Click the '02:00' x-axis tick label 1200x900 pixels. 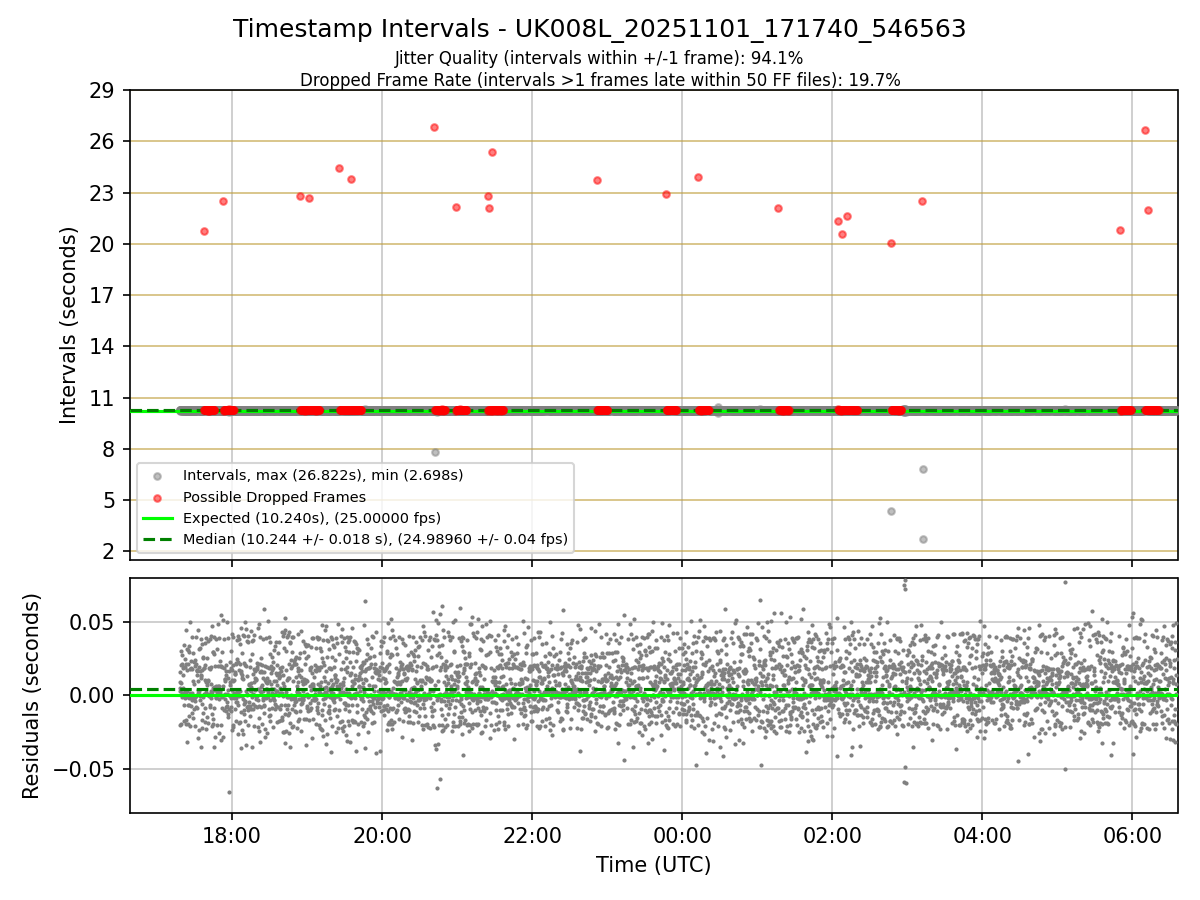[x=832, y=836]
